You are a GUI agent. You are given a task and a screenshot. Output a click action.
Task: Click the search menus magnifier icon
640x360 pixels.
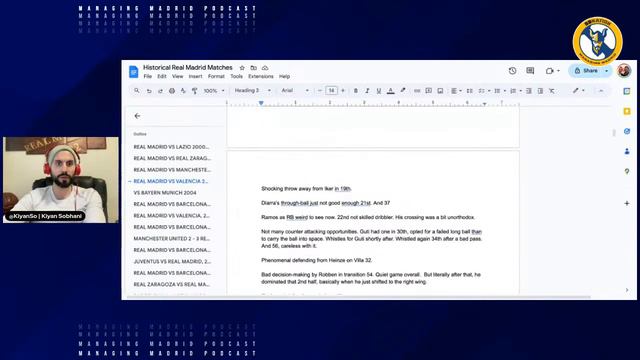click(x=137, y=91)
